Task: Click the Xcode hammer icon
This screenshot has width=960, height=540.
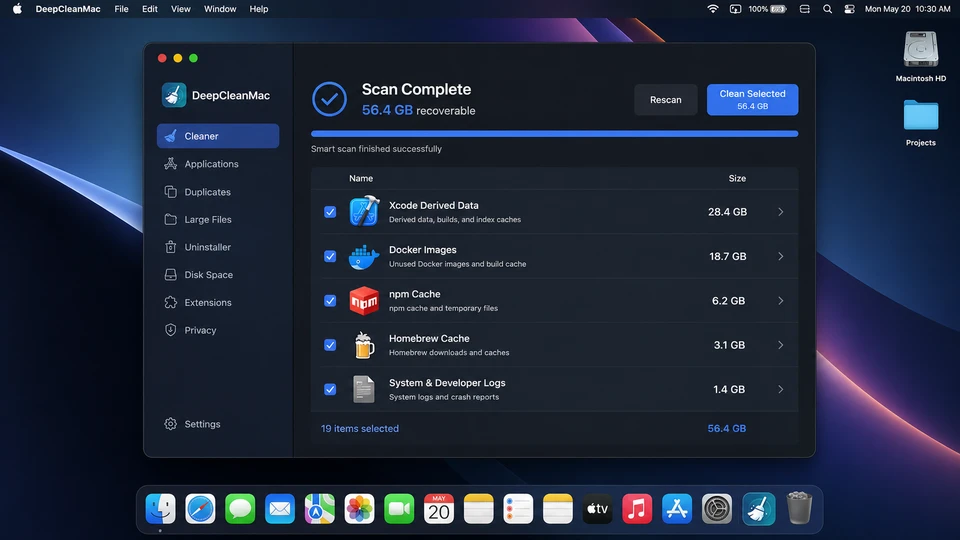Action: 364,211
